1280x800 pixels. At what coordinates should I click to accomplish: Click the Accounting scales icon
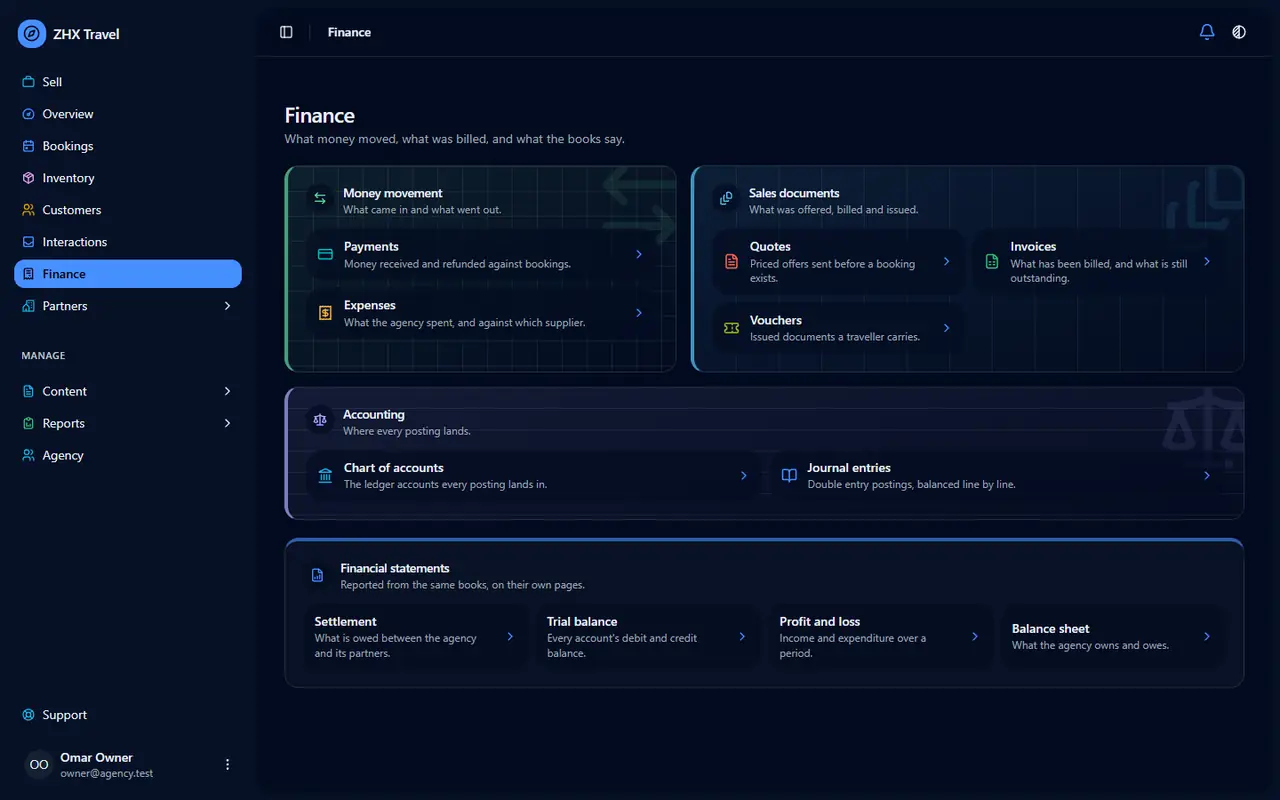(320, 420)
